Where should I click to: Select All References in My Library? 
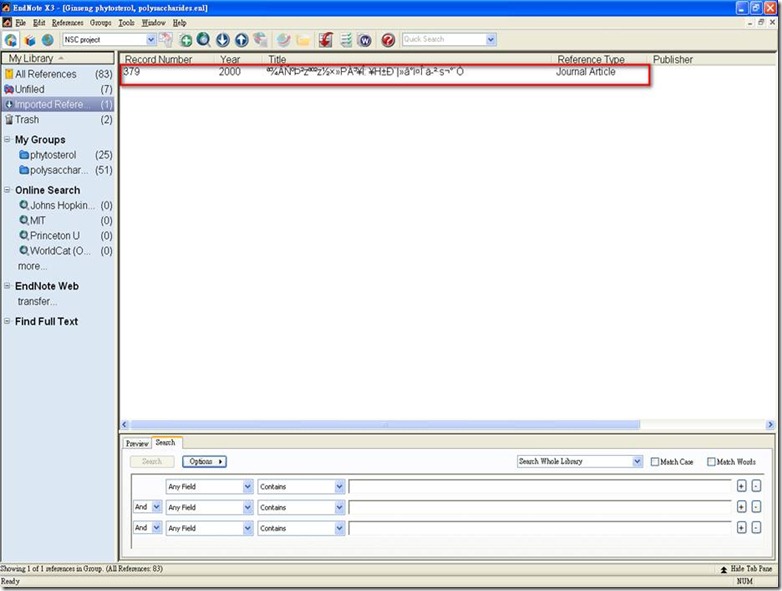pos(58,74)
